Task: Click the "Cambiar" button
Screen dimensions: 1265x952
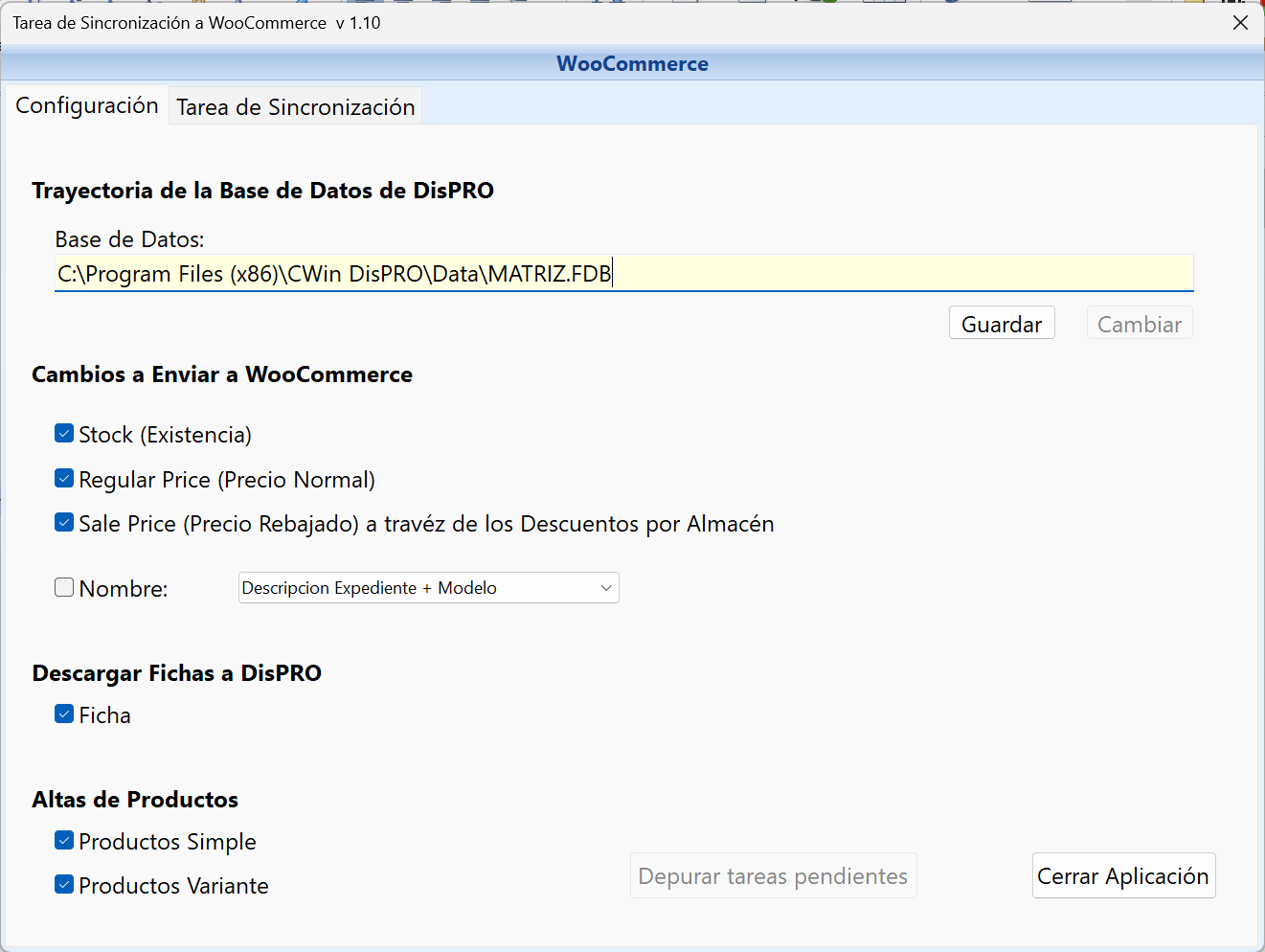Action: [x=1139, y=323]
